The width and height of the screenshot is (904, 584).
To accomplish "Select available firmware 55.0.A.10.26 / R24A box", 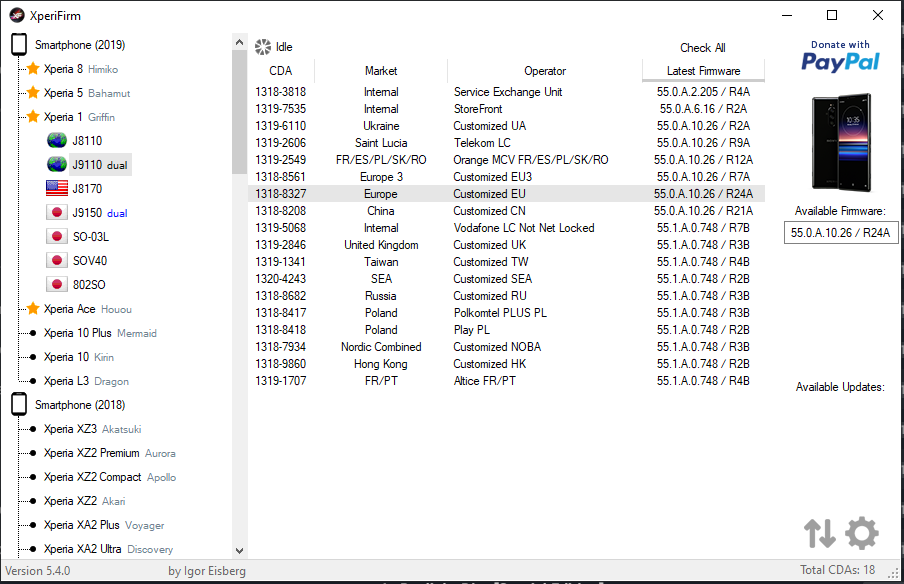I will pyautogui.click(x=840, y=232).
